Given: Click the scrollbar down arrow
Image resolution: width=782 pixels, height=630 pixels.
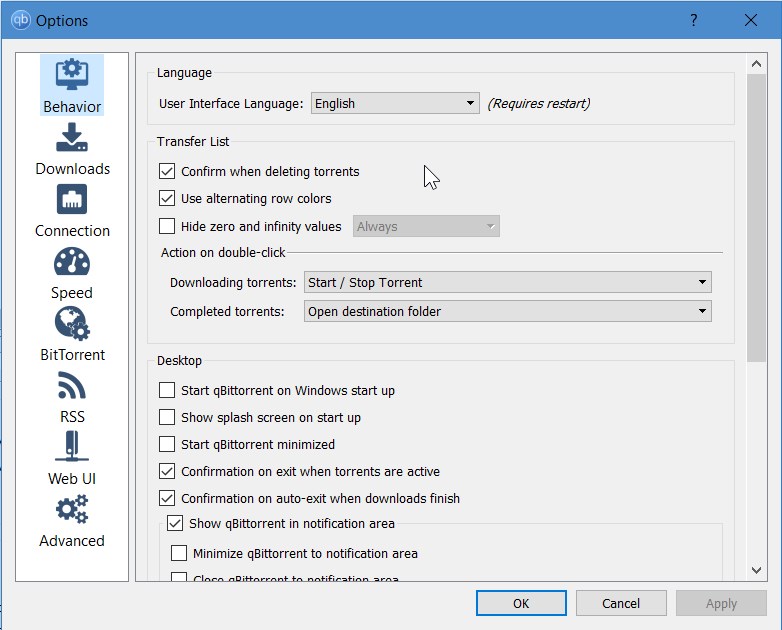Looking at the screenshot, I should [x=756, y=570].
